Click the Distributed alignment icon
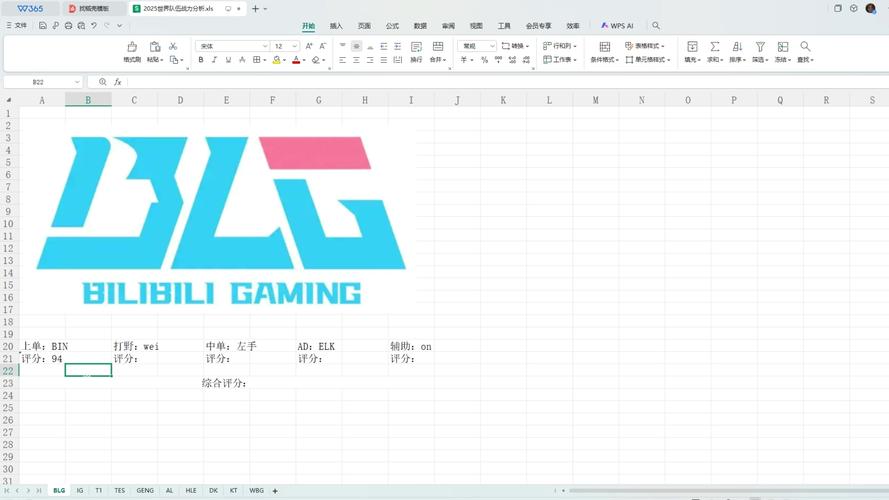Image resolution: width=889 pixels, height=500 pixels. click(x=397, y=60)
